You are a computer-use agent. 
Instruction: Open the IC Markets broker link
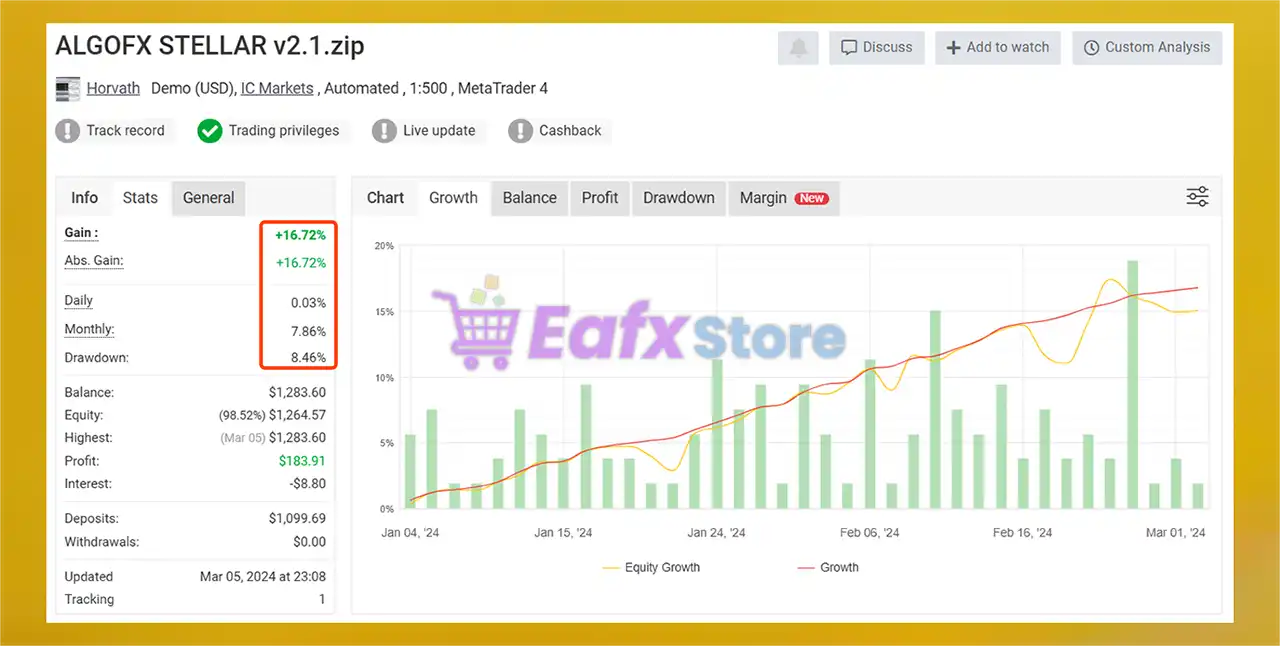[x=277, y=88]
